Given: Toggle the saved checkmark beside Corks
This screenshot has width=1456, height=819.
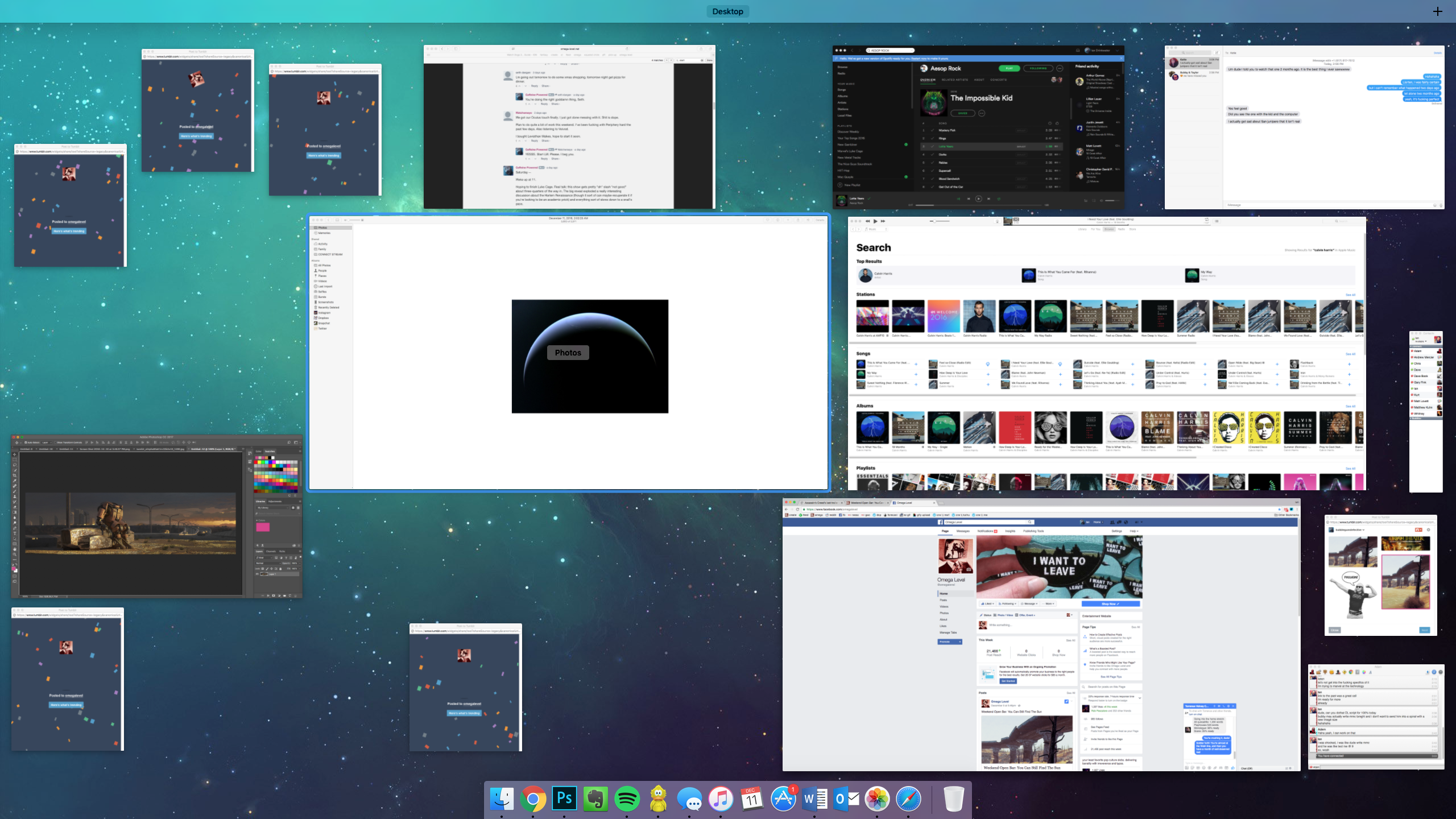Looking at the screenshot, I should pyautogui.click(x=932, y=155).
